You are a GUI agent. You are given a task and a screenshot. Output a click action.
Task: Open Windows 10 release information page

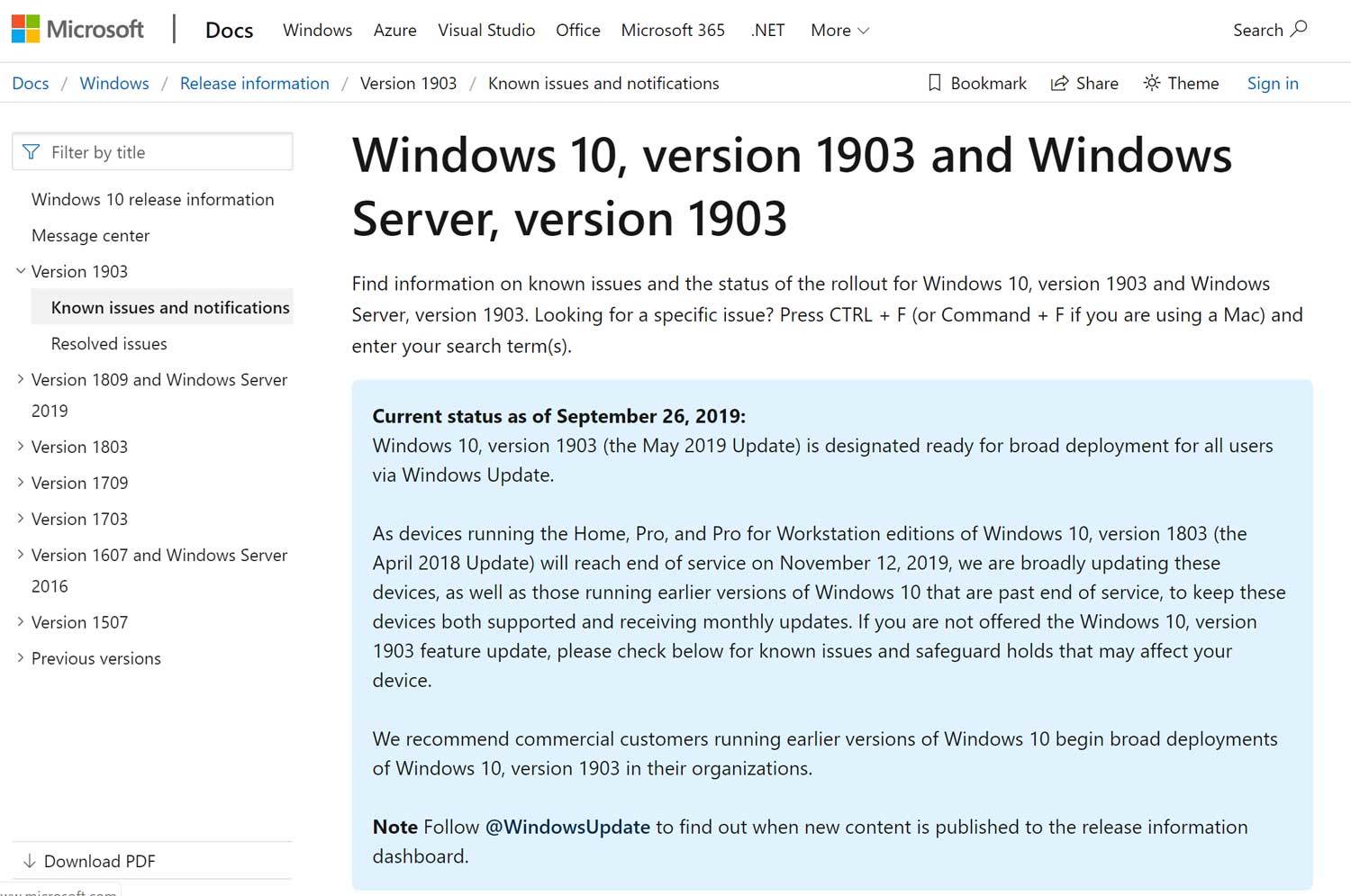153,199
